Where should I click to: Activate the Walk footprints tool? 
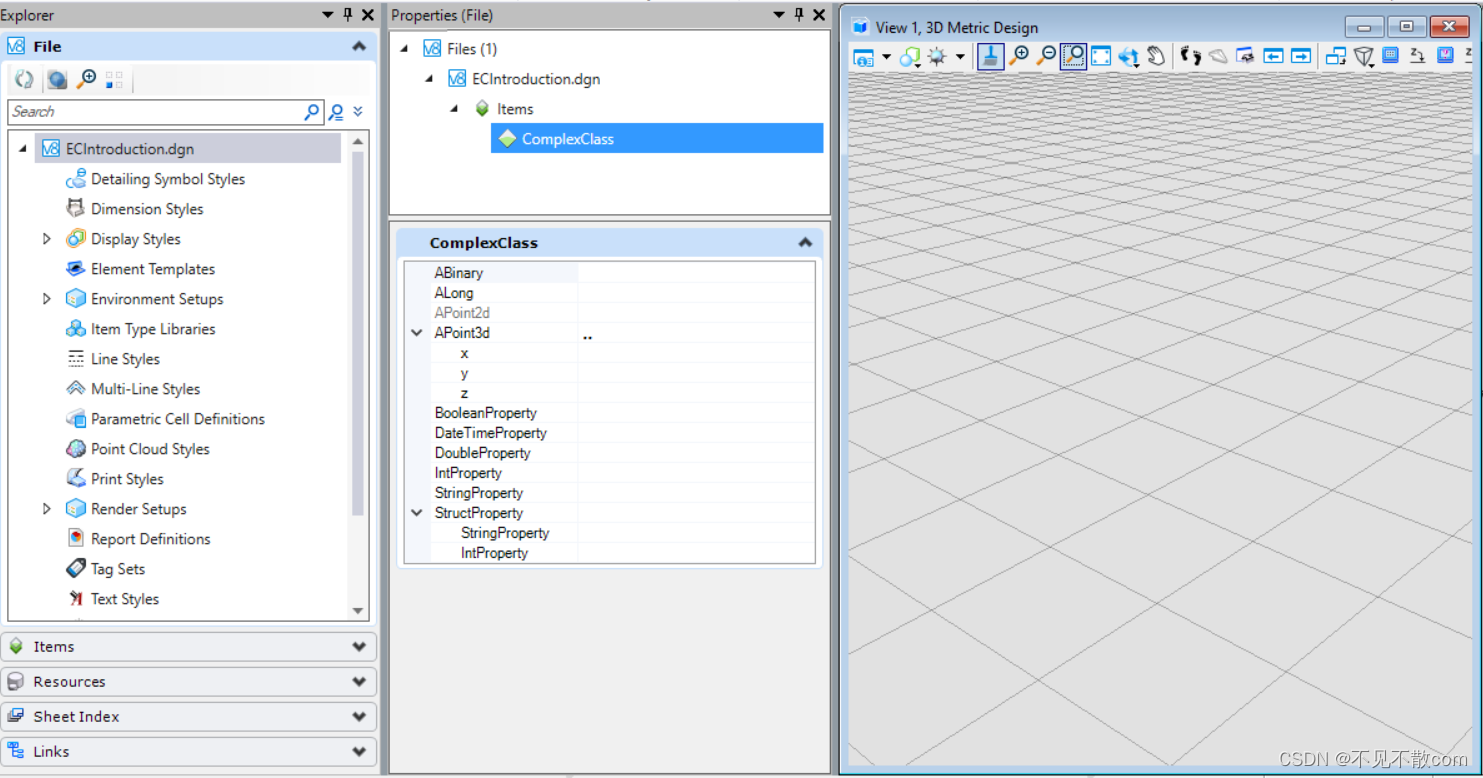(1190, 57)
